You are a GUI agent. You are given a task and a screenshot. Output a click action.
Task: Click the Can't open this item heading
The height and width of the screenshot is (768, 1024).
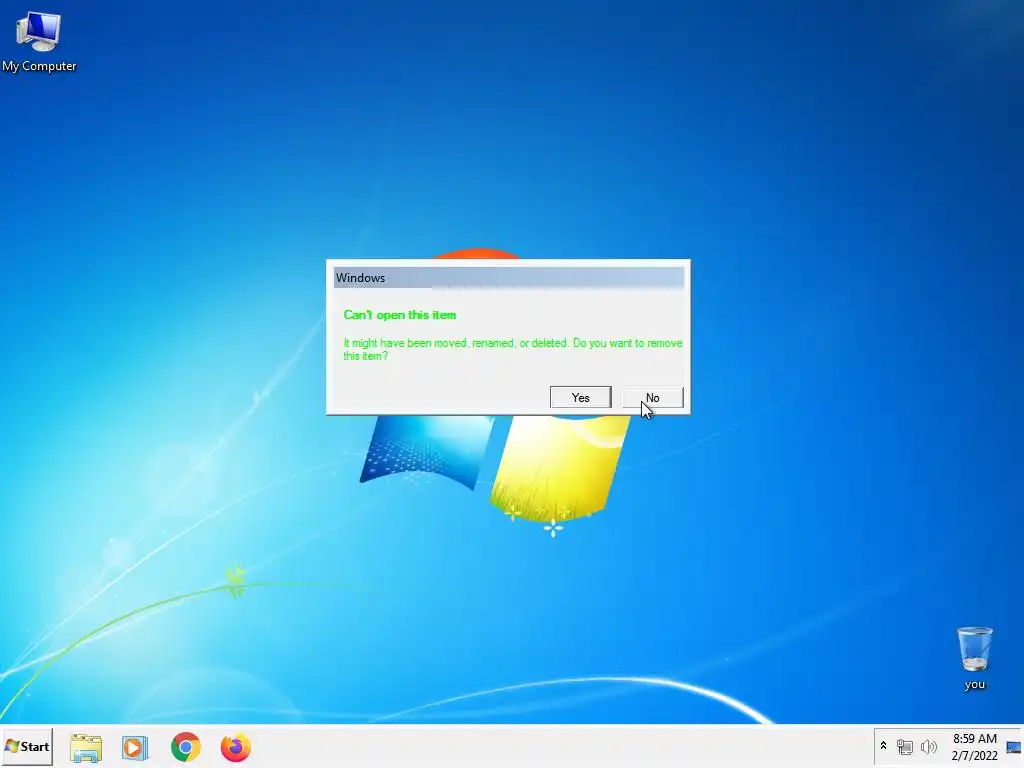(400, 315)
